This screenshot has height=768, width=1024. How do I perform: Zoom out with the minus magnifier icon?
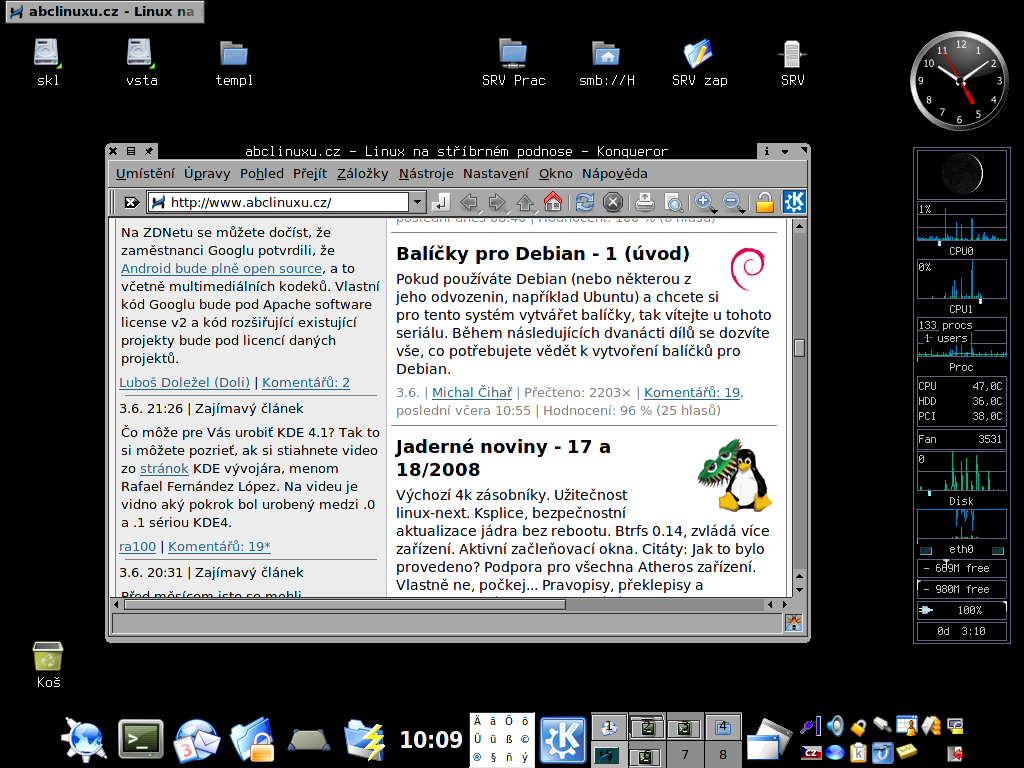(733, 202)
